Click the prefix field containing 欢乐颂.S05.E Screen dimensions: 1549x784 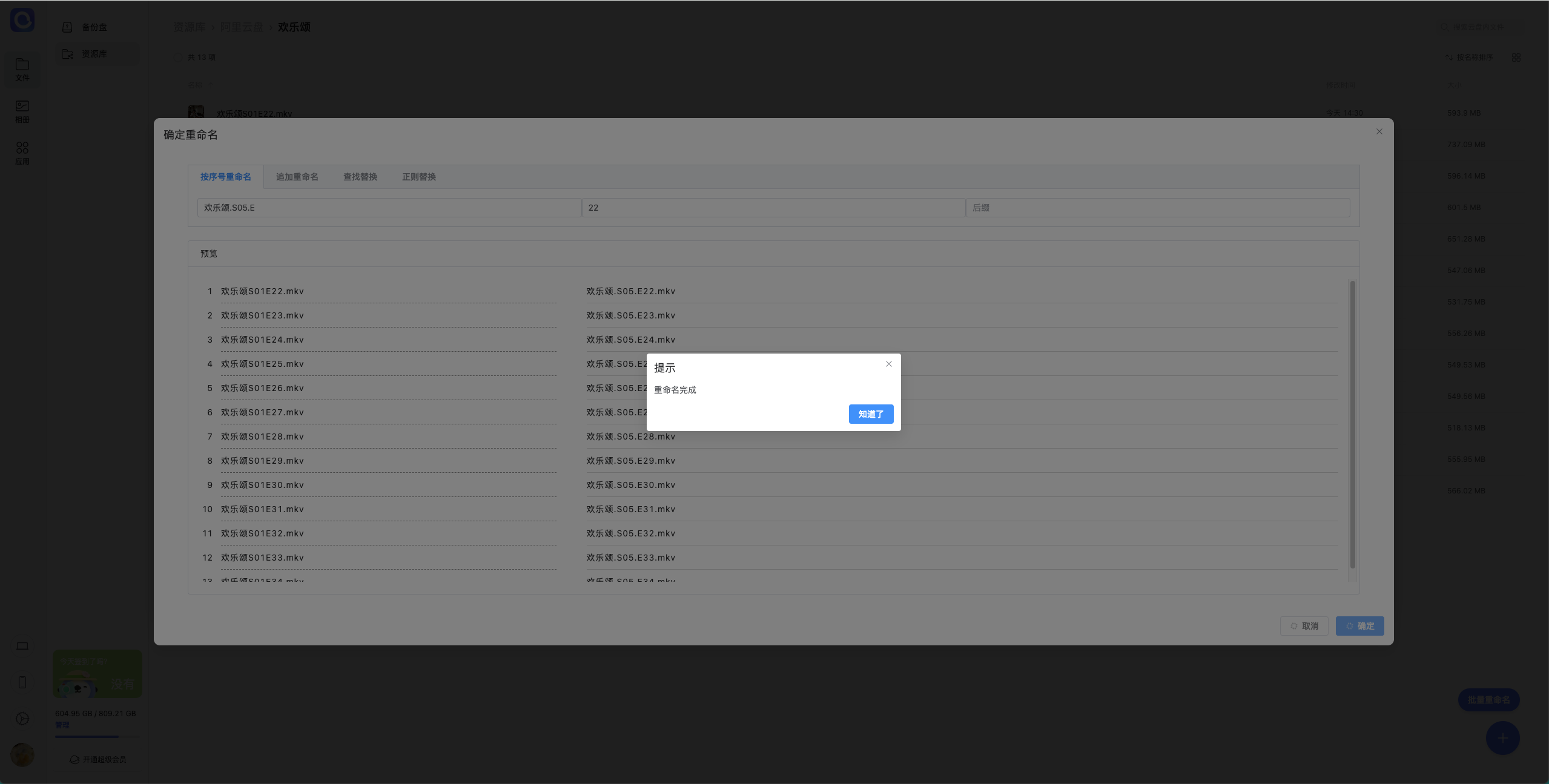pyautogui.click(x=389, y=208)
